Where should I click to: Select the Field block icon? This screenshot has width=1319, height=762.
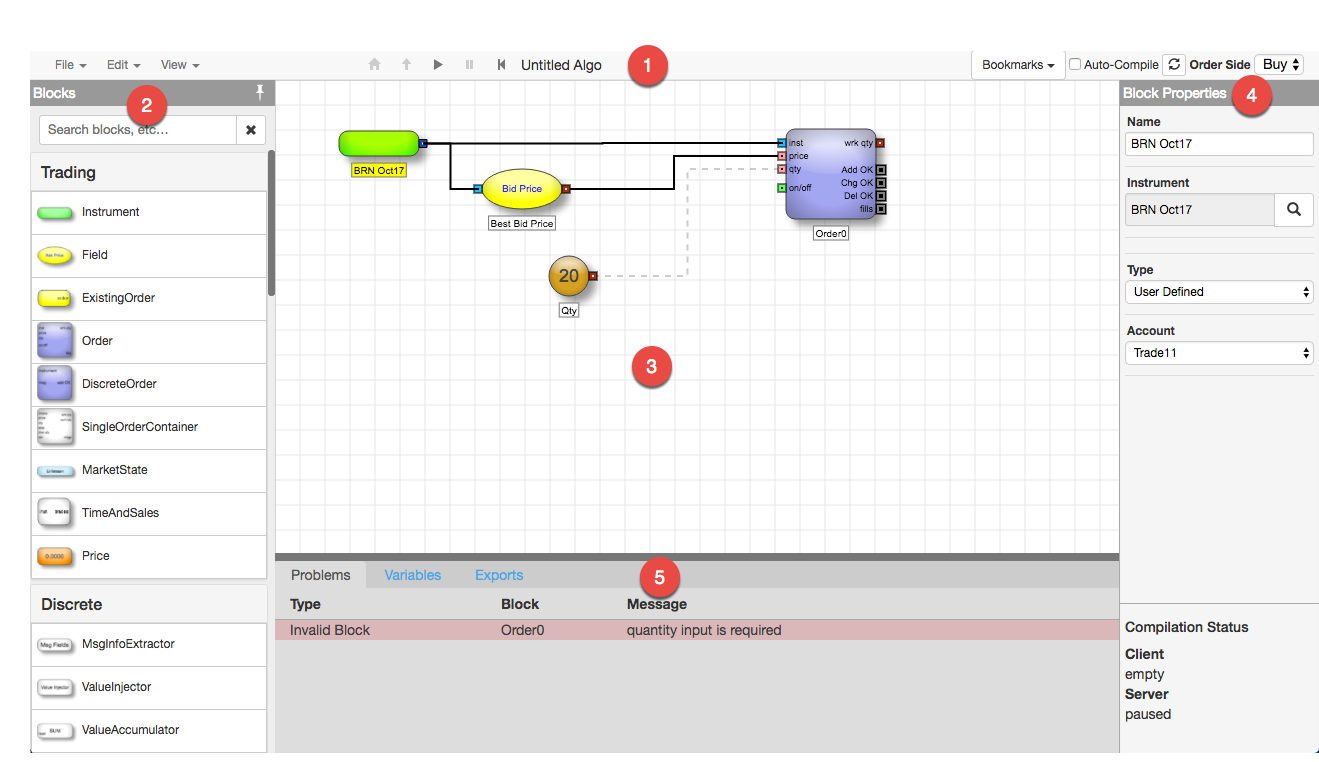tap(55, 255)
